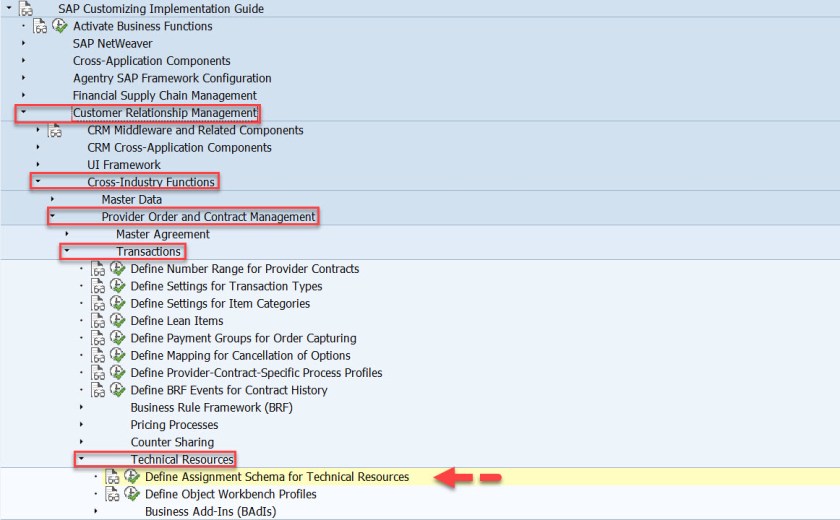840x520 pixels.
Task: Collapse the Transactions node
Action: (66, 250)
